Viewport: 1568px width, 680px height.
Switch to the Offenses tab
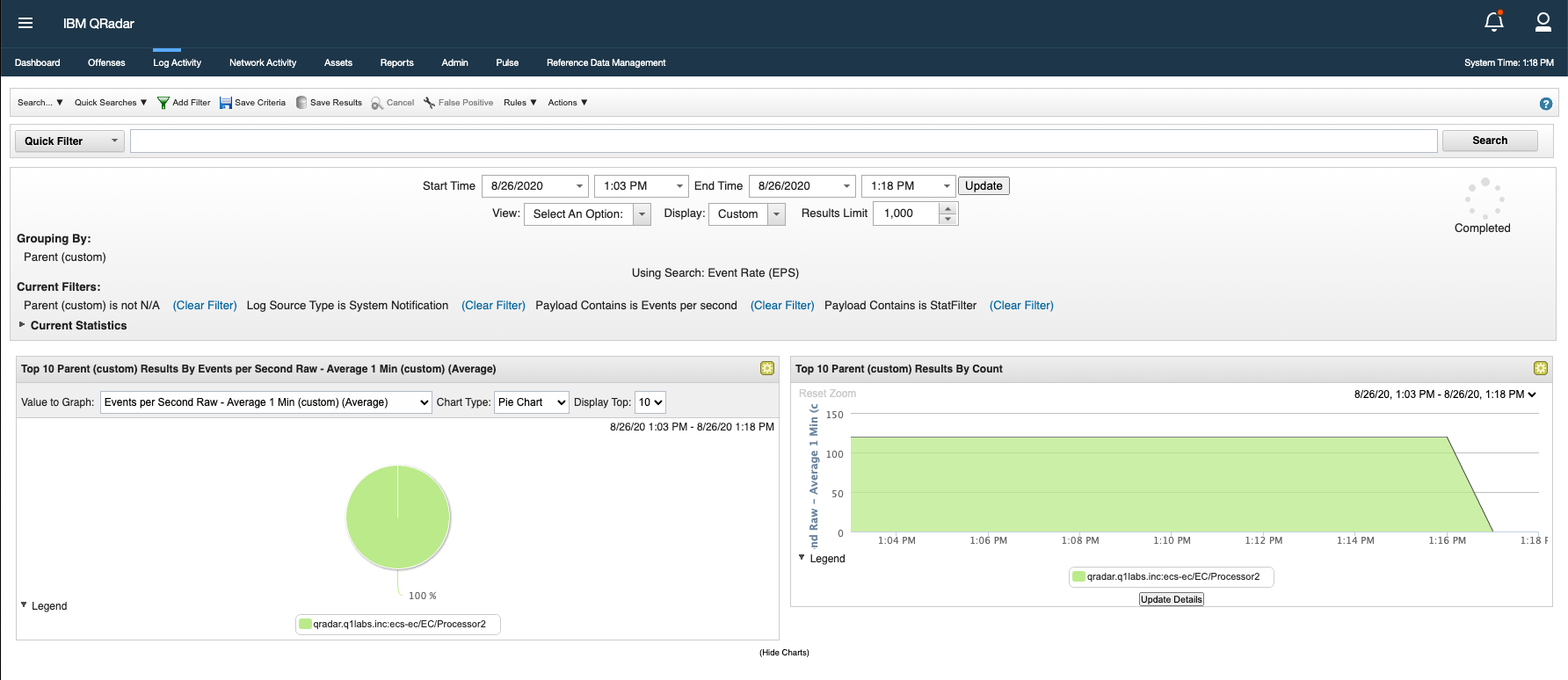(106, 62)
